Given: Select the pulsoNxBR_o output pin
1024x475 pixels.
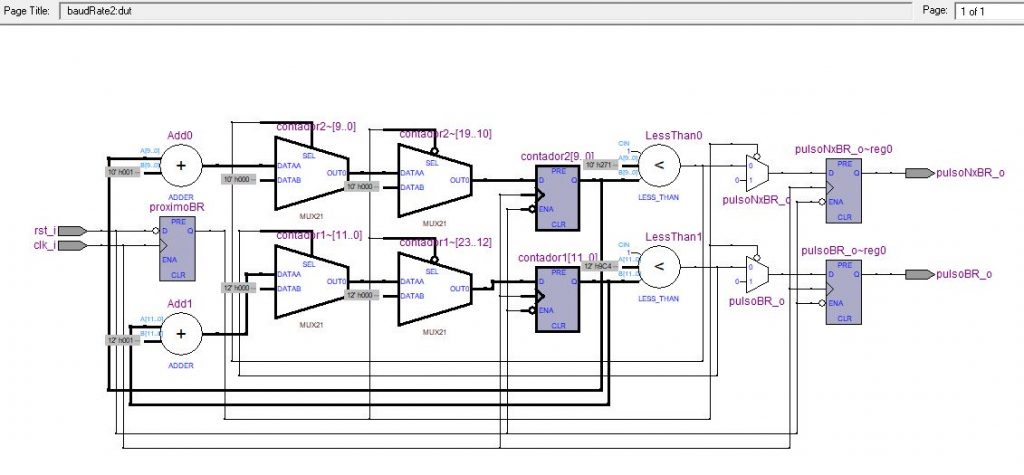Looking at the screenshot, I should 919,173.
